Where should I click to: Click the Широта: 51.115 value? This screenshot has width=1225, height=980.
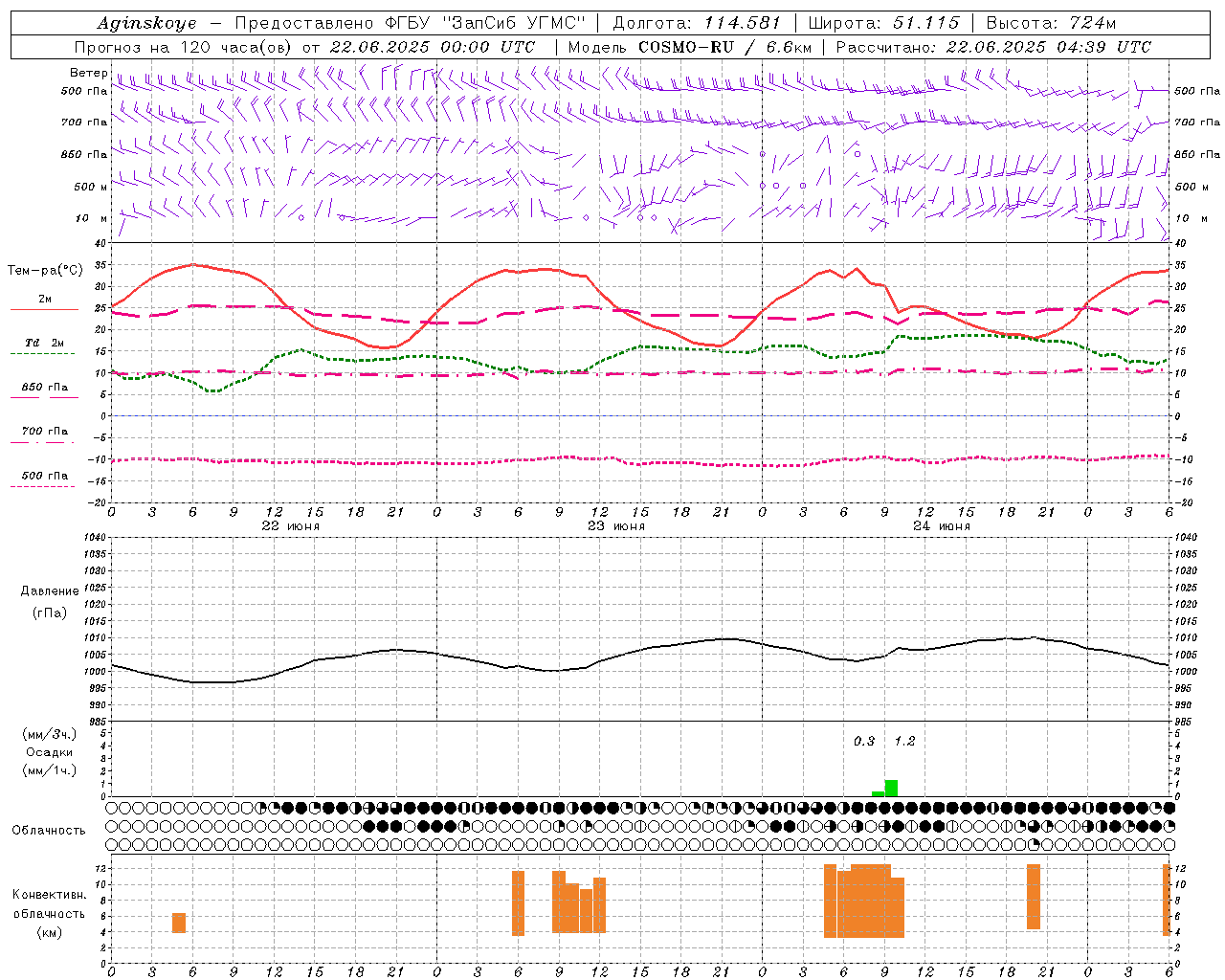pos(883,23)
